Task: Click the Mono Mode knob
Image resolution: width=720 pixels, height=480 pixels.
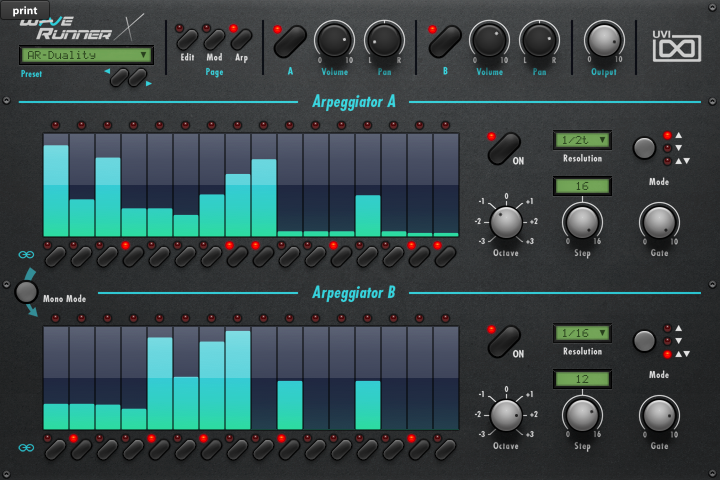Action: point(26,292)
